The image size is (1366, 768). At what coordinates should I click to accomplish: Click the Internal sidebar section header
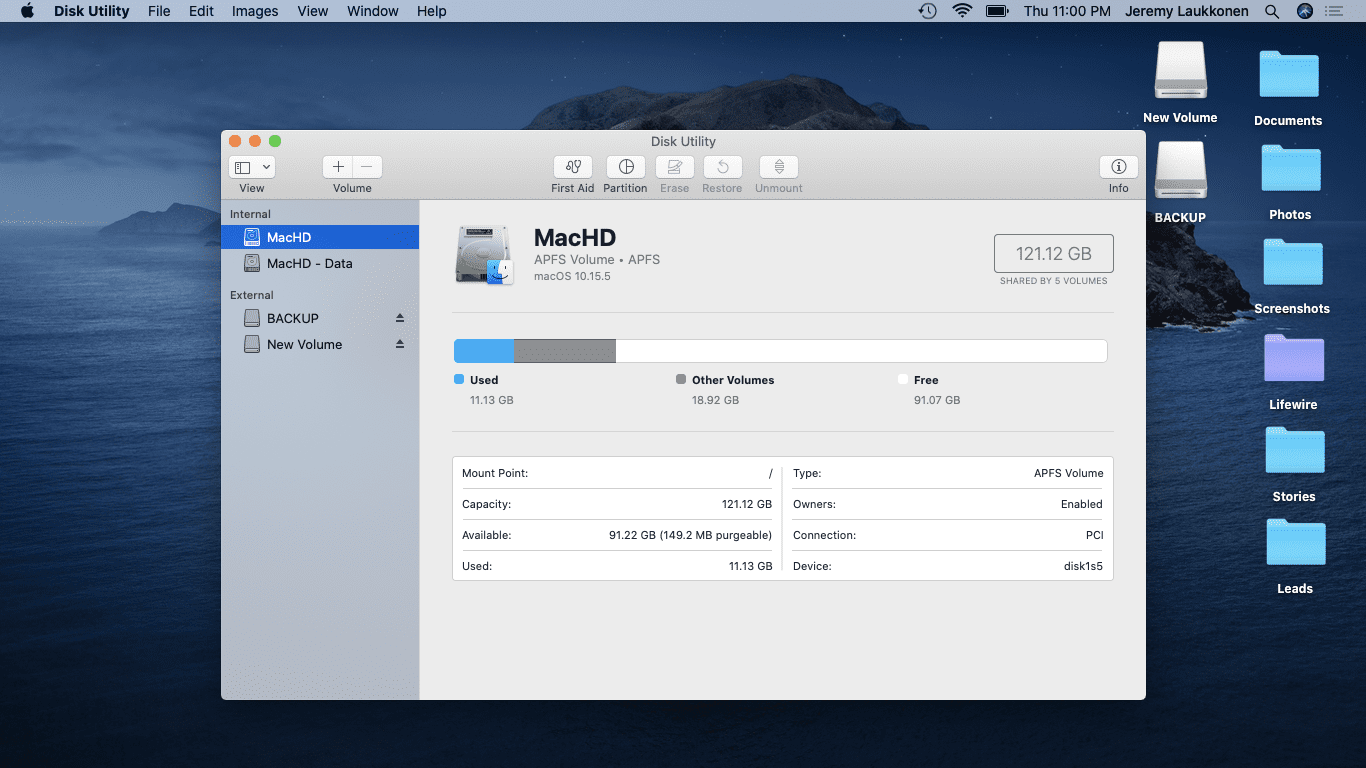point(250,214)
